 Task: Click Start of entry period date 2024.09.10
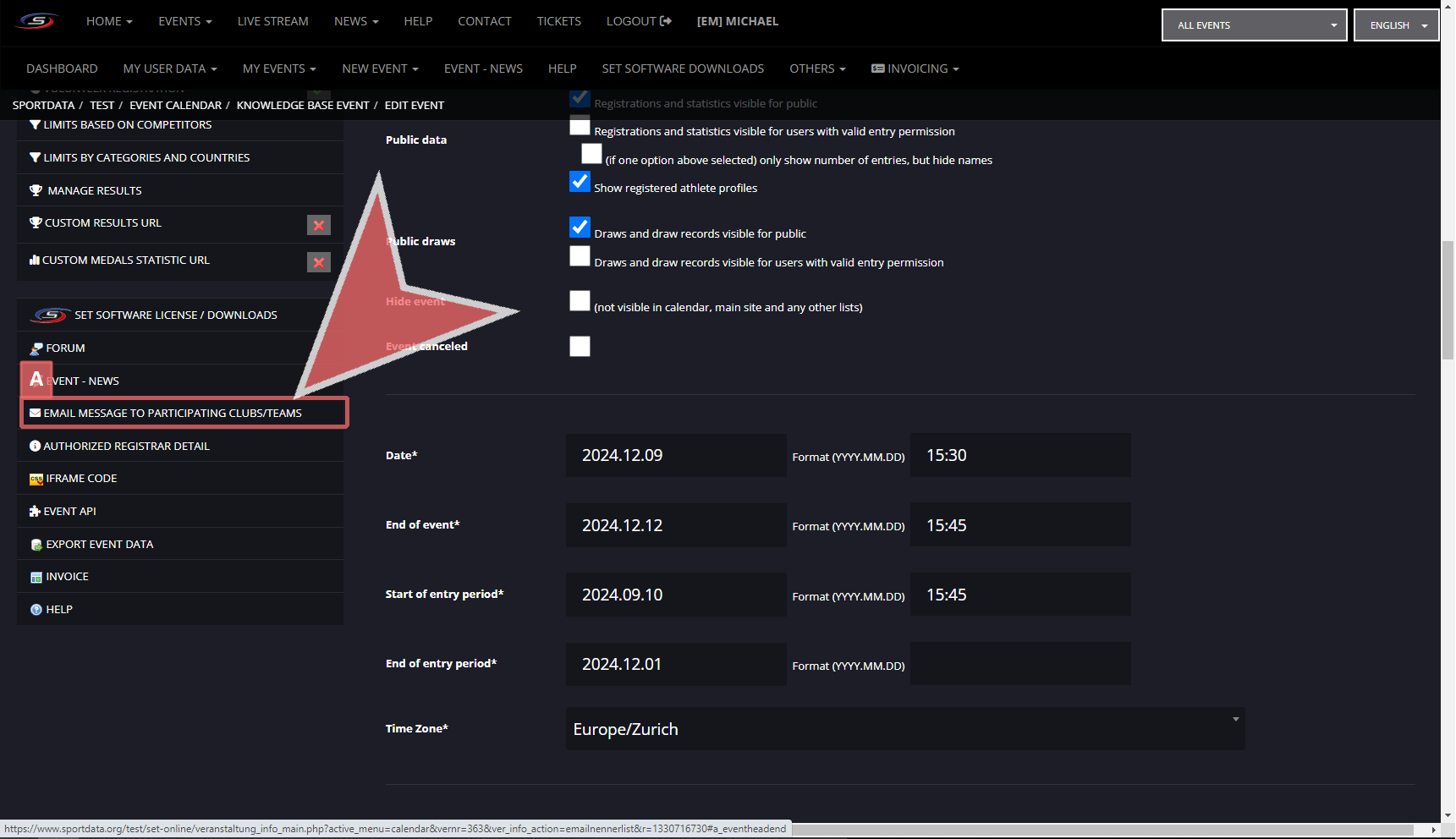click(x=676, y=595)
